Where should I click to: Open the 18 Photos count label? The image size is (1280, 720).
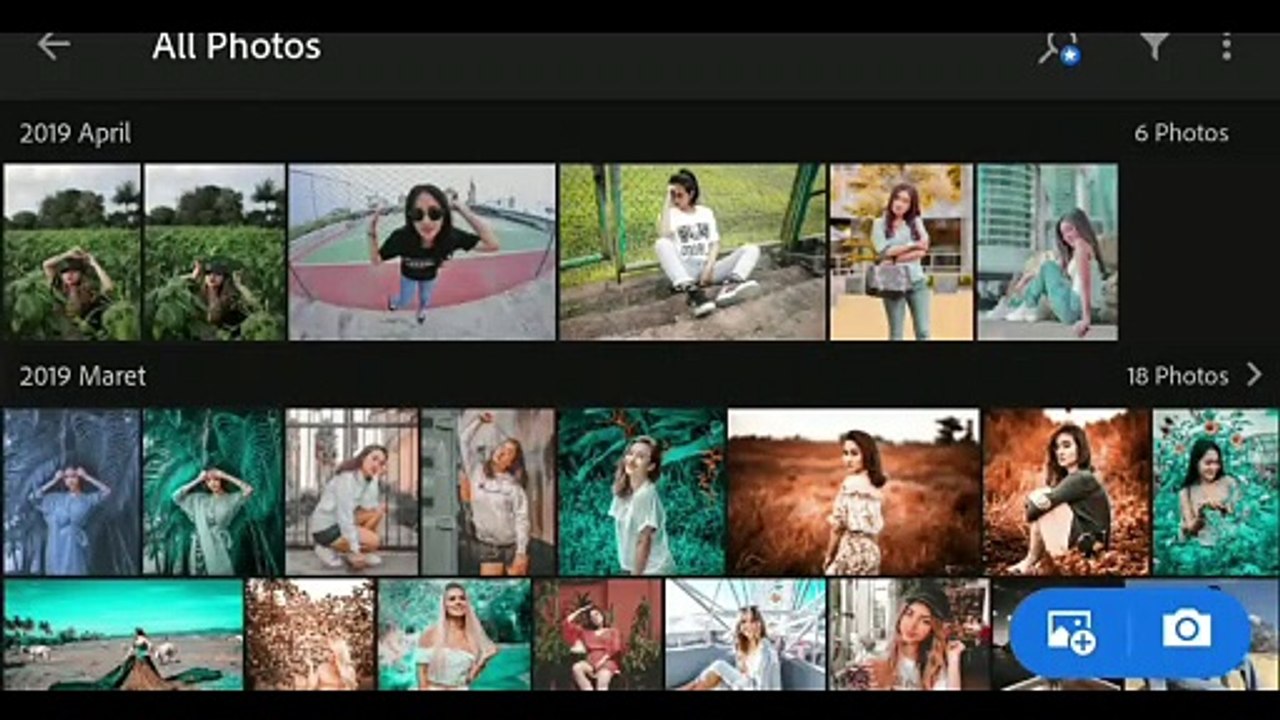tap(1177, 376)
